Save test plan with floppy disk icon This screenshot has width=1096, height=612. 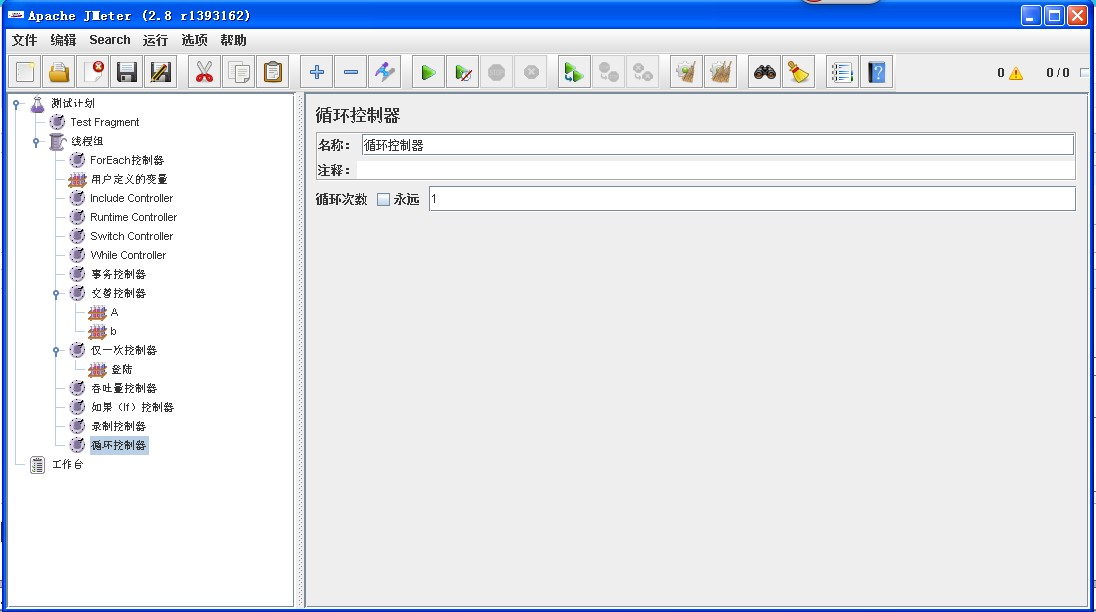(127, 72)
